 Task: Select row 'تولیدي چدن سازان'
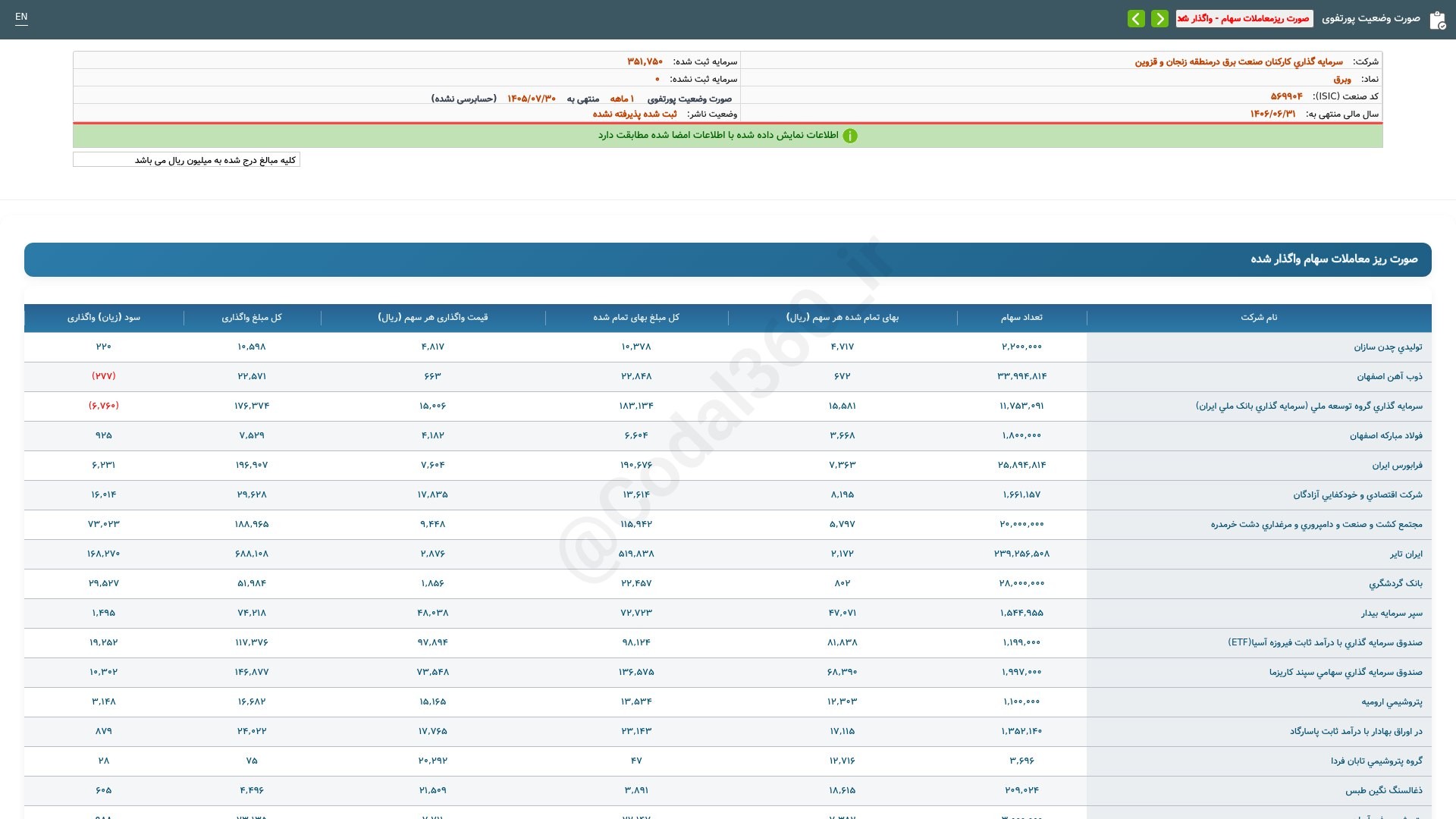(728, 347)
